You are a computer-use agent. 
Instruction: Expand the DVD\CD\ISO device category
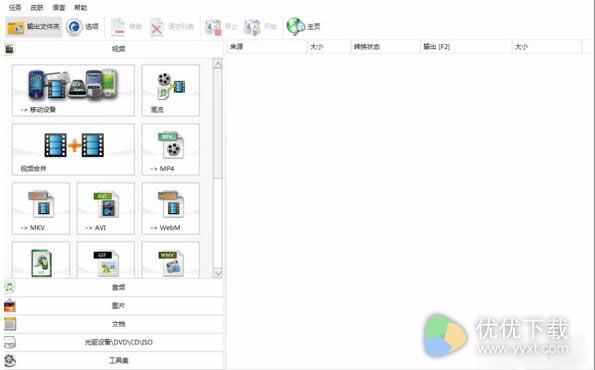tap(113, 342)
